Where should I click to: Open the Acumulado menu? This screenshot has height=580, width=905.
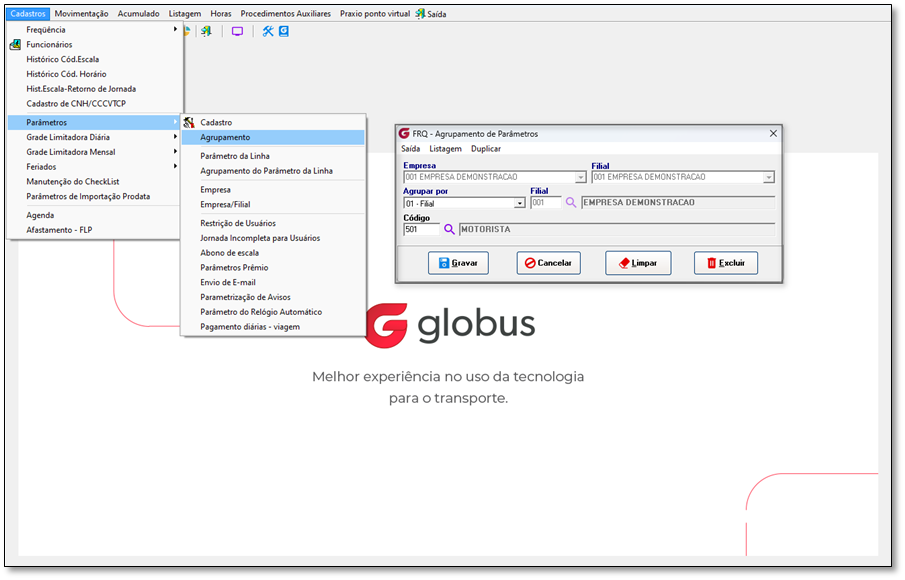coord(139,13)
